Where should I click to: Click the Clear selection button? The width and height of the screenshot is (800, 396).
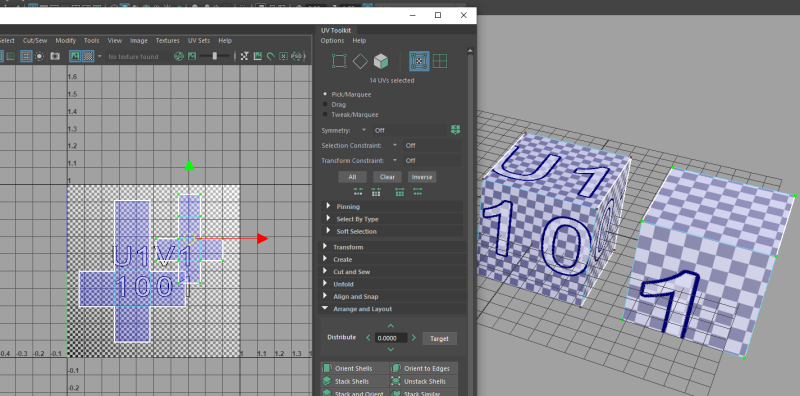(x=387, y=177)
